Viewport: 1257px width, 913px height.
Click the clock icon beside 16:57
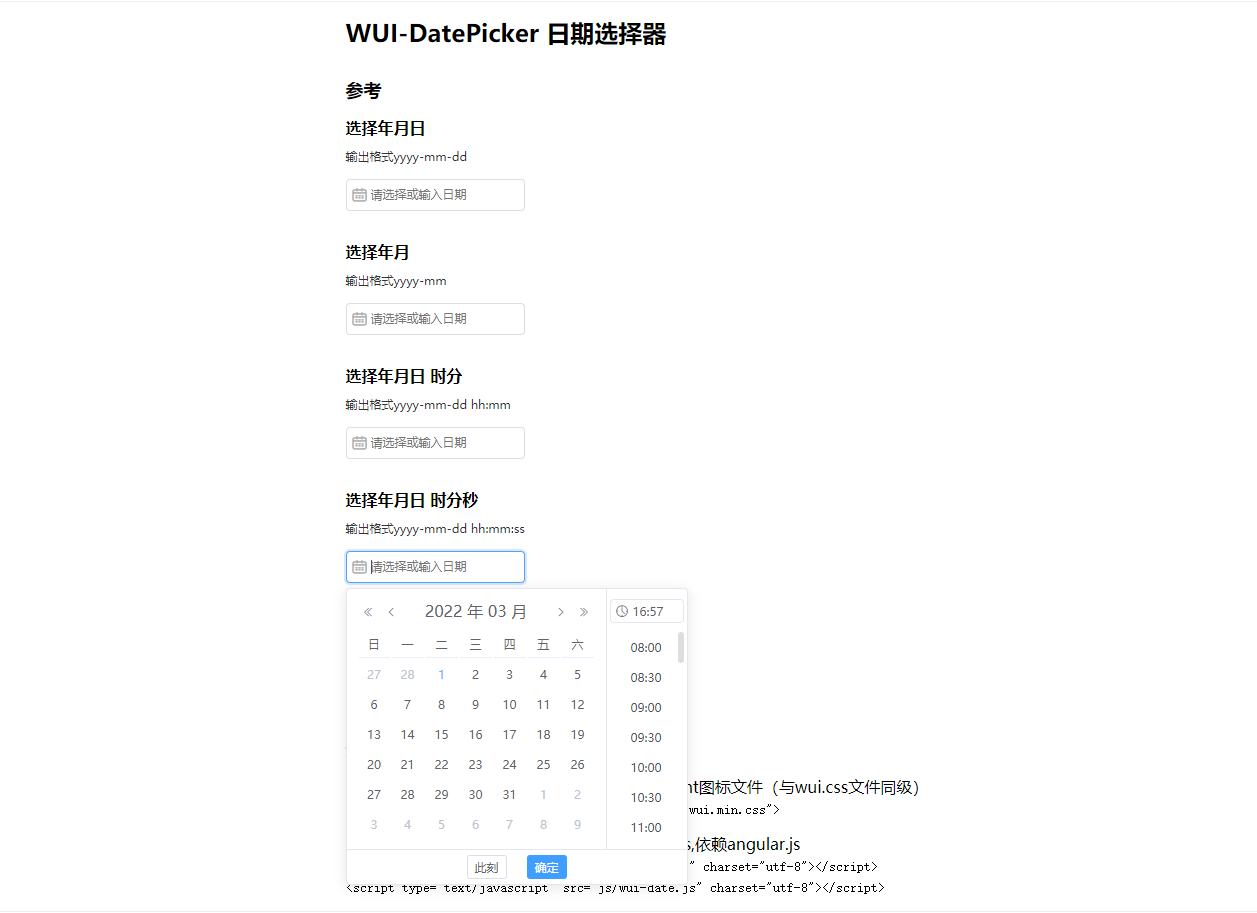click(x=622, y=611)
